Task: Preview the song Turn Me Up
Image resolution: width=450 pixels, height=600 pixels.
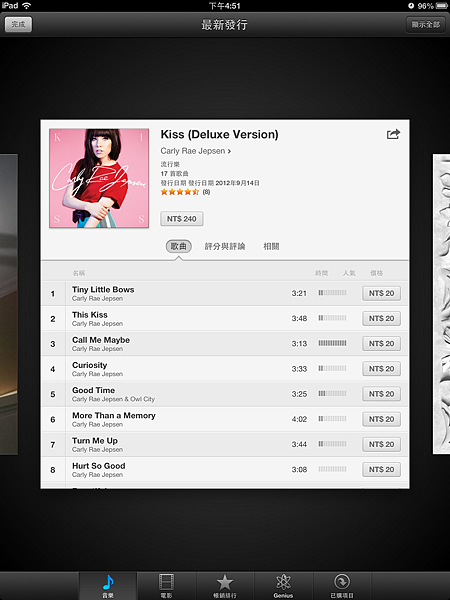Action: (x=225, y=444)
